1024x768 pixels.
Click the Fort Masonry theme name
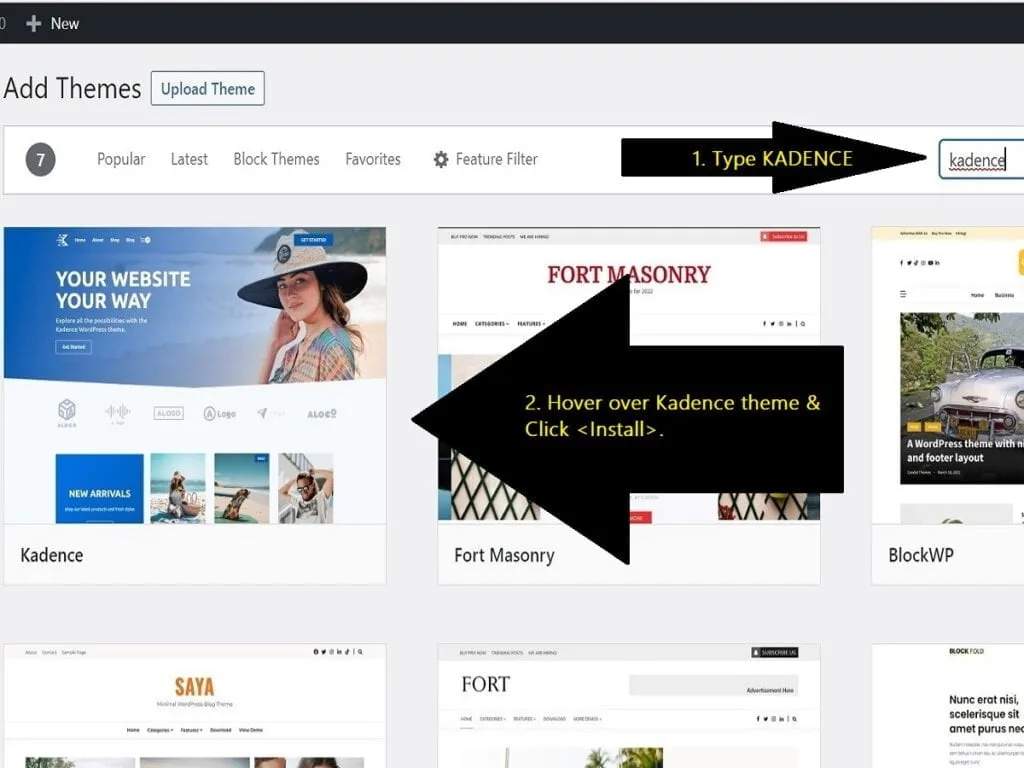coord(504,555)
